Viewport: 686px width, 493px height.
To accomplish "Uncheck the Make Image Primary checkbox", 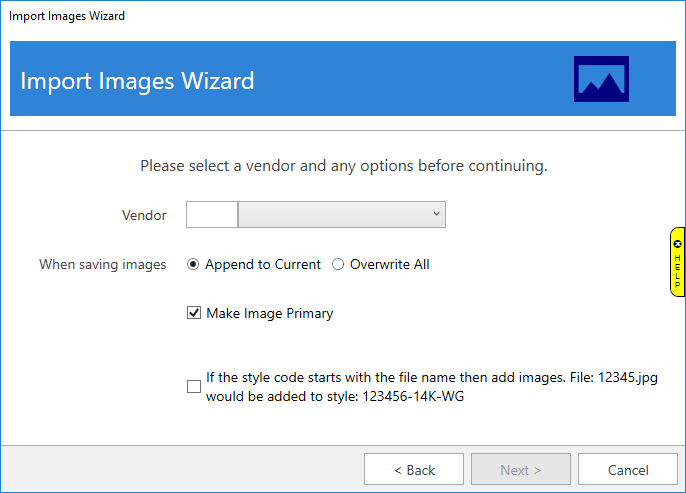I will [194, 314].
